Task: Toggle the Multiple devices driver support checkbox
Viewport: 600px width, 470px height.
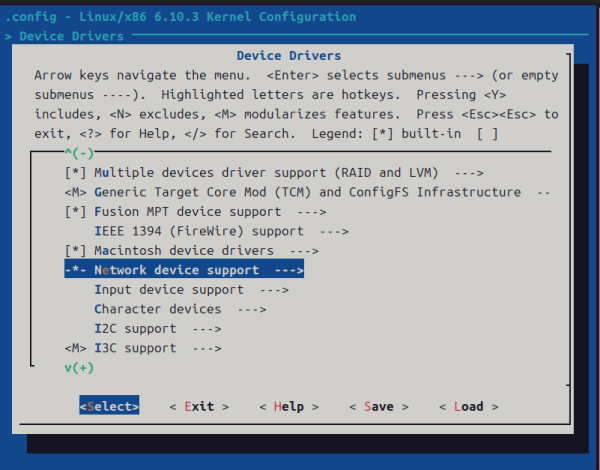Action: coord(75,173)
